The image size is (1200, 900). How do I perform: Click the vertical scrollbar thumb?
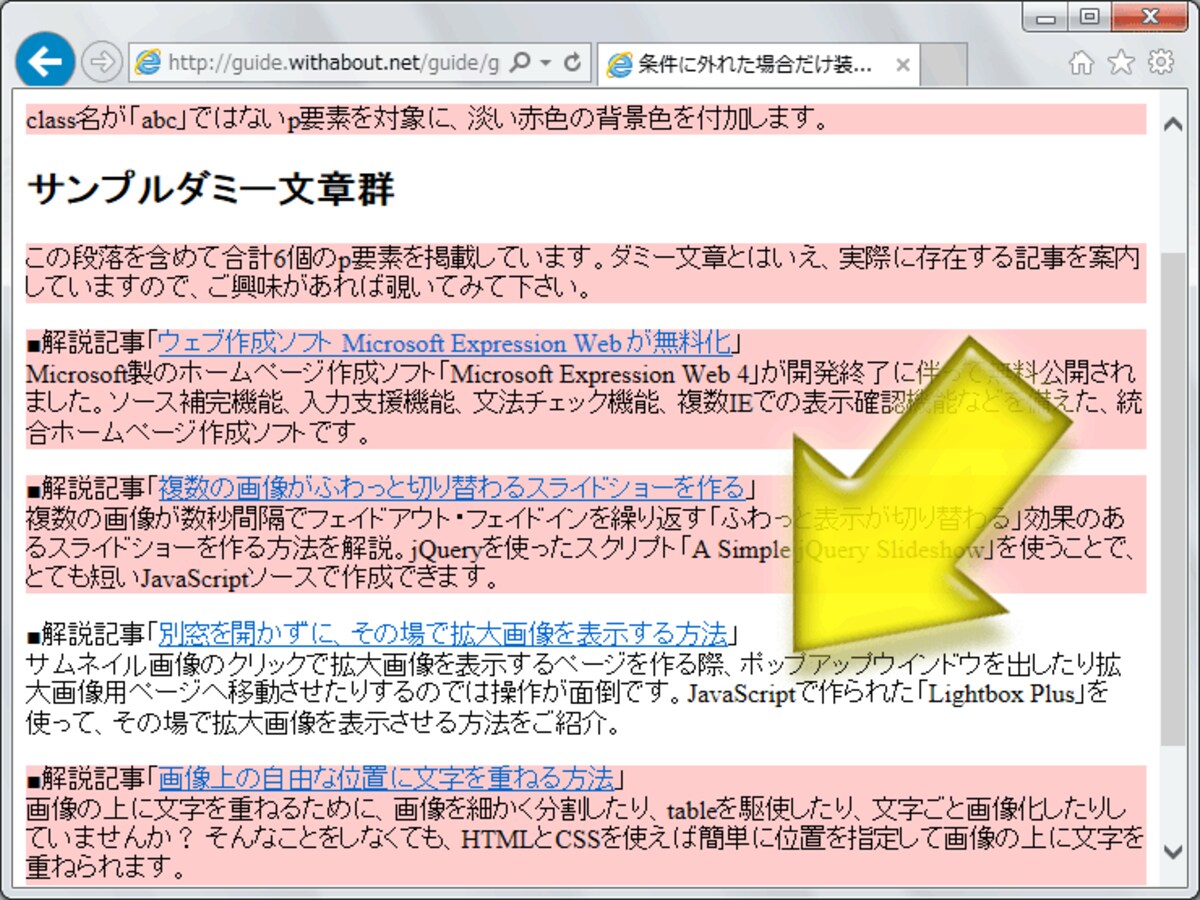pyautogui.click(x=1172, y=498)
